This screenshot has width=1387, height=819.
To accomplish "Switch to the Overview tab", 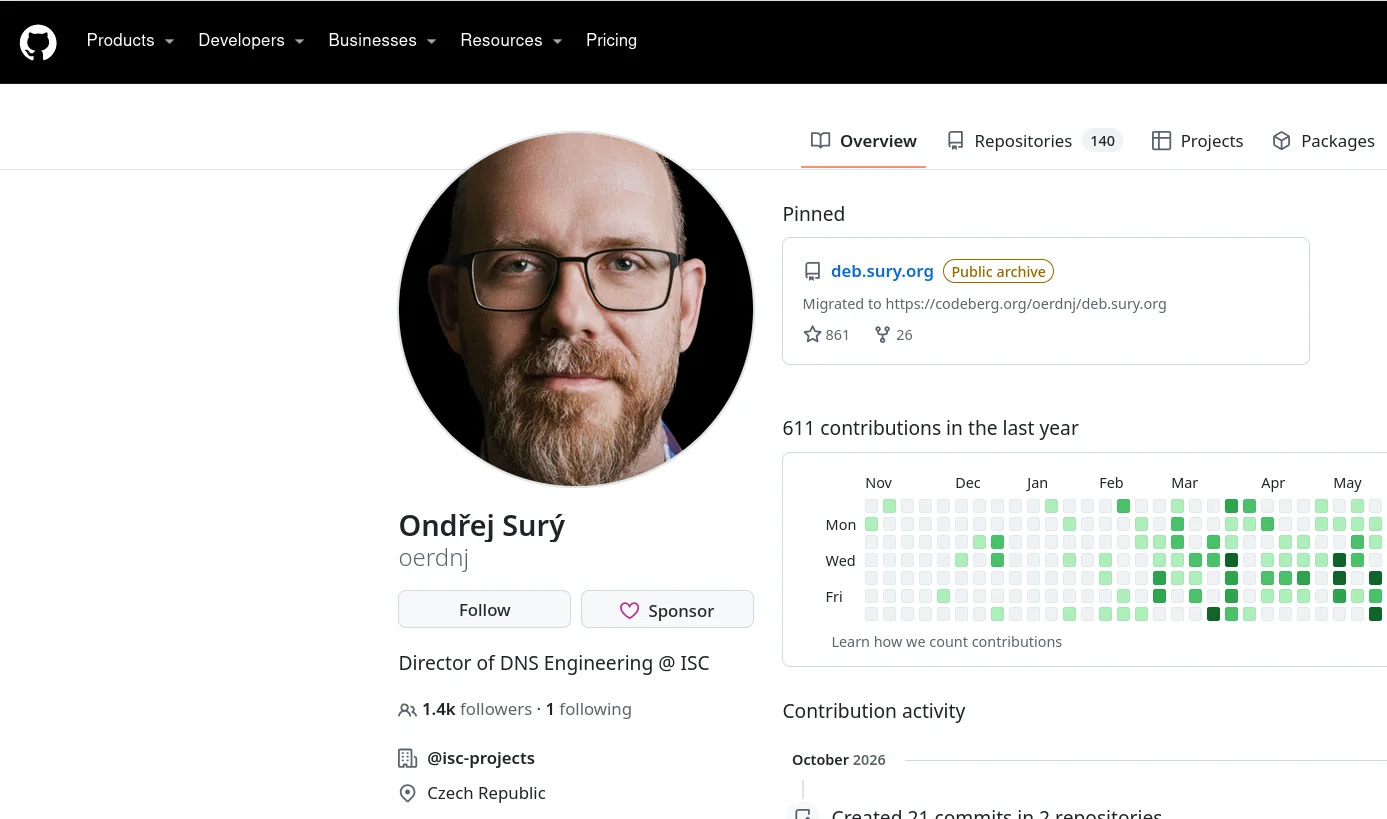I will coord(864,141).
